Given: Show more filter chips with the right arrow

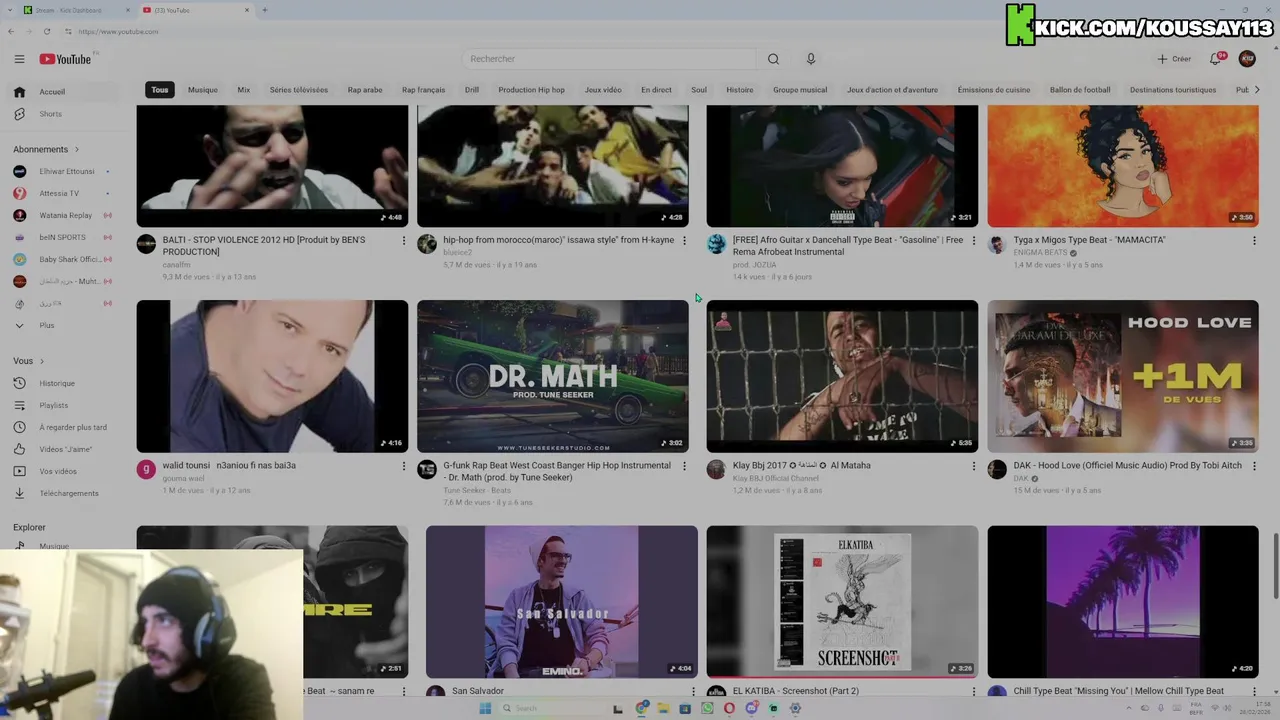Looking at the screenshot, I should [1257, 90].
